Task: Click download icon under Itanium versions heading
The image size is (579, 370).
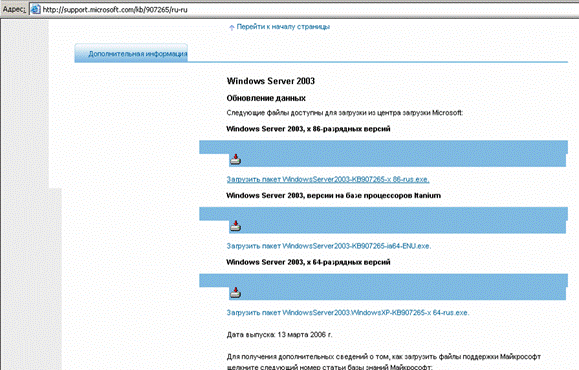Action: coord(236,226)
